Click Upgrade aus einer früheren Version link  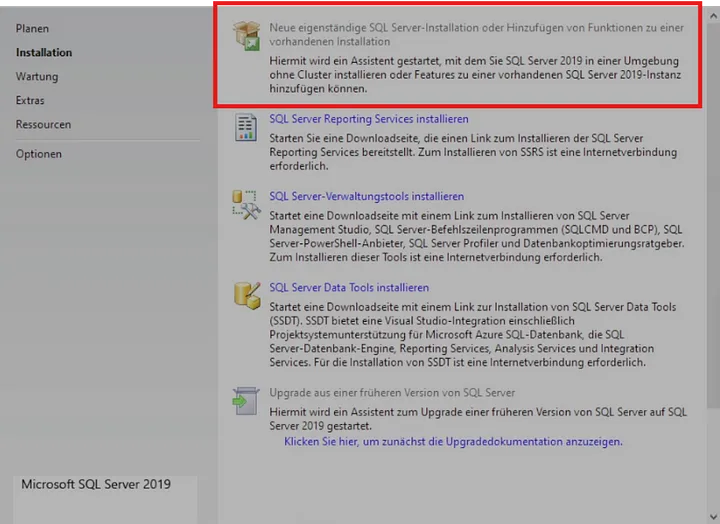392,393
